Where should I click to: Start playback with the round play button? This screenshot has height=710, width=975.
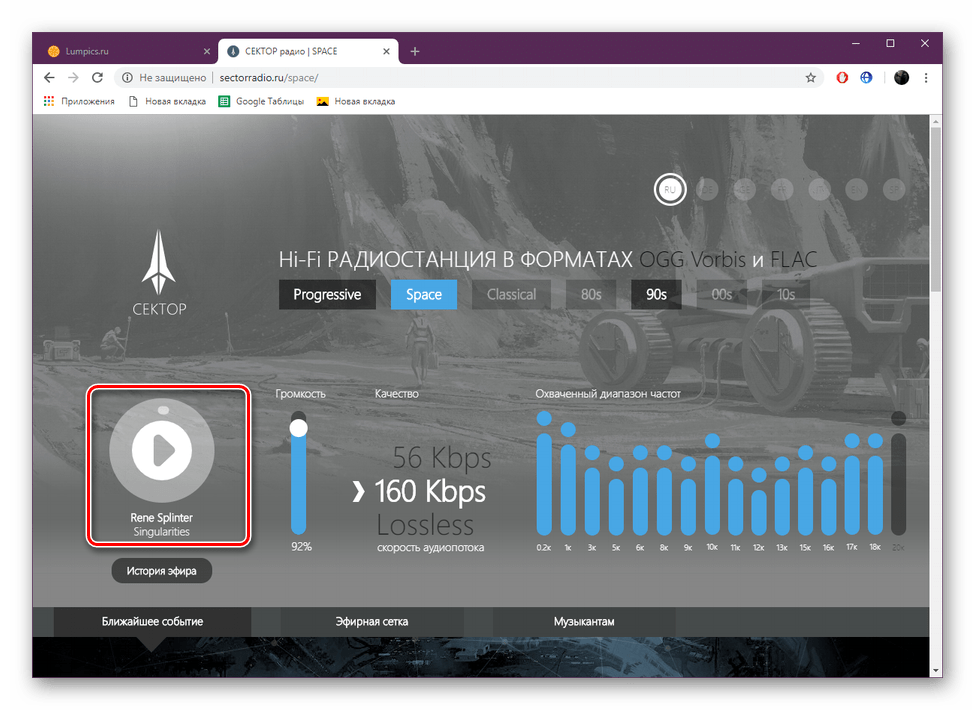click(x=162, y=450)
